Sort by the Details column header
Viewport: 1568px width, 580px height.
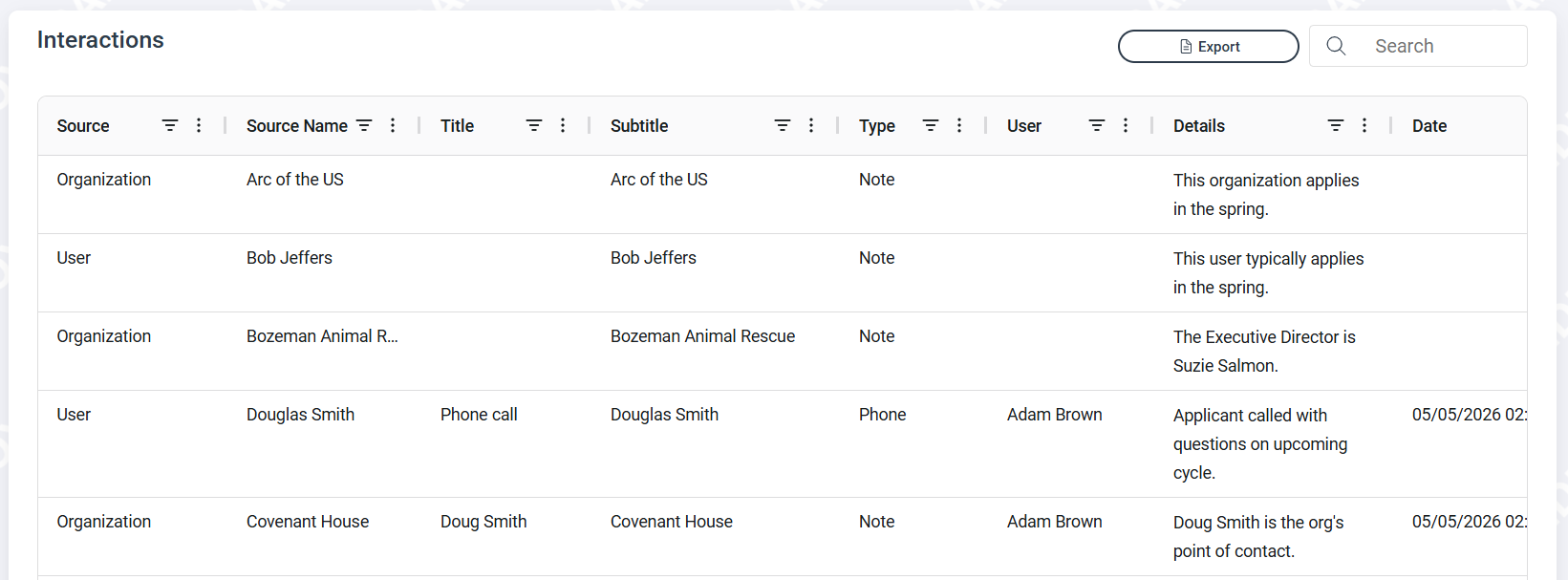(x=1199, y=126)
